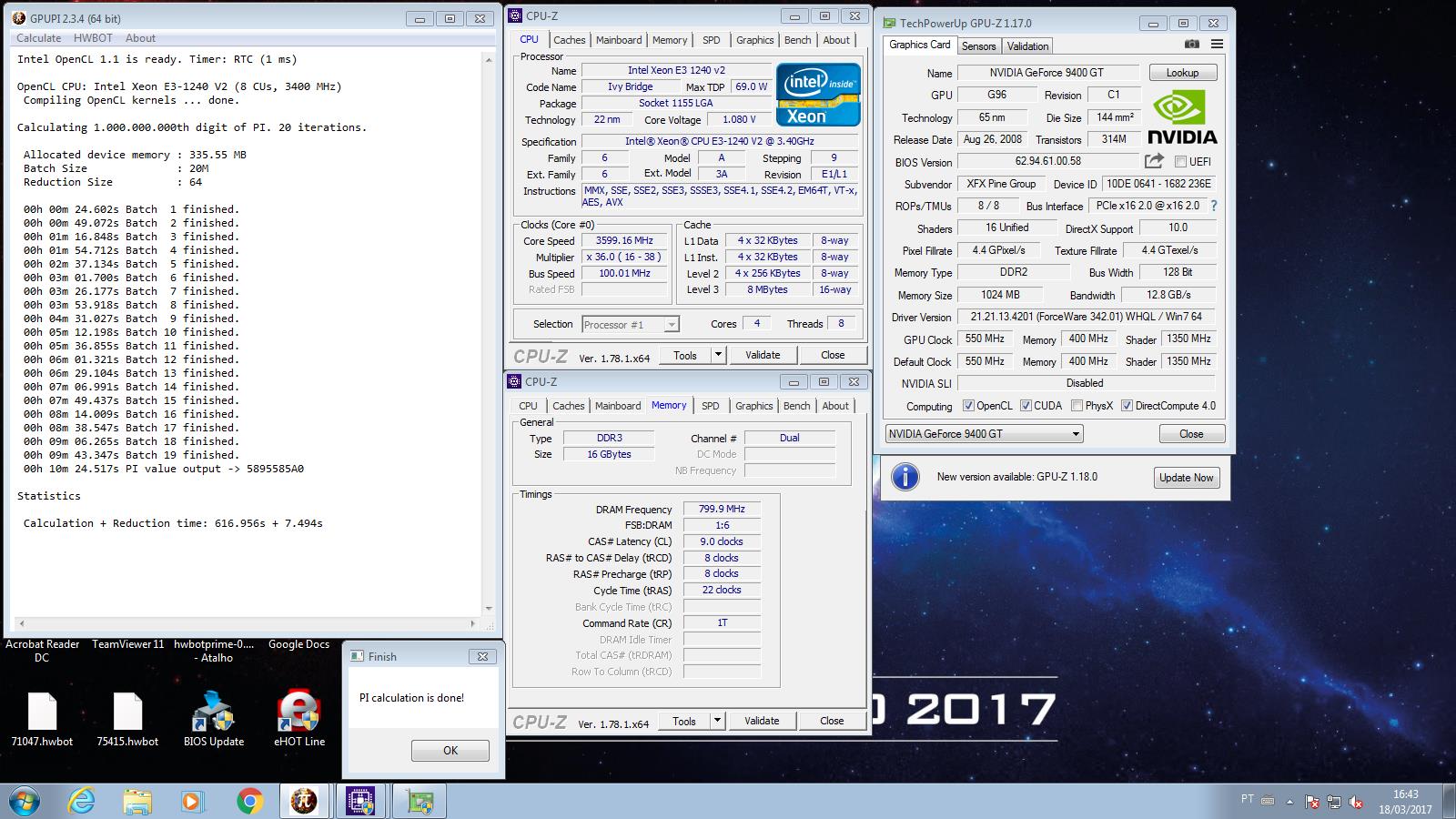Toggle OpenCL checkbox in GPU-Z

click(x=968, y=406)
